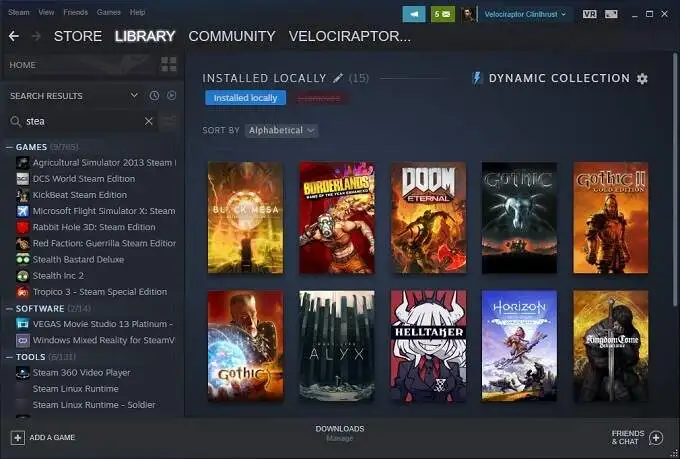The image size is (680, 459).
Task: Select KickBeat Steam Edition entry
Action: (96, 195)
